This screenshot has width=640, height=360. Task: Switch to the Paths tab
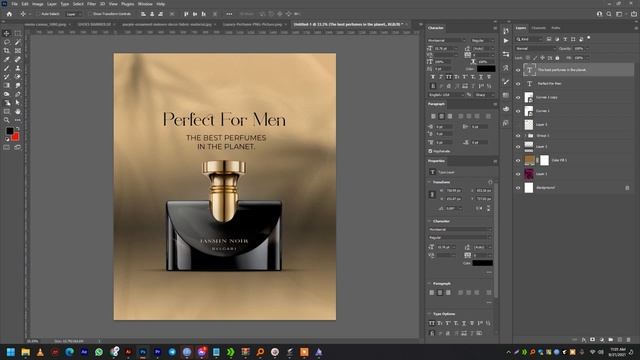click(x=556, y=28)
